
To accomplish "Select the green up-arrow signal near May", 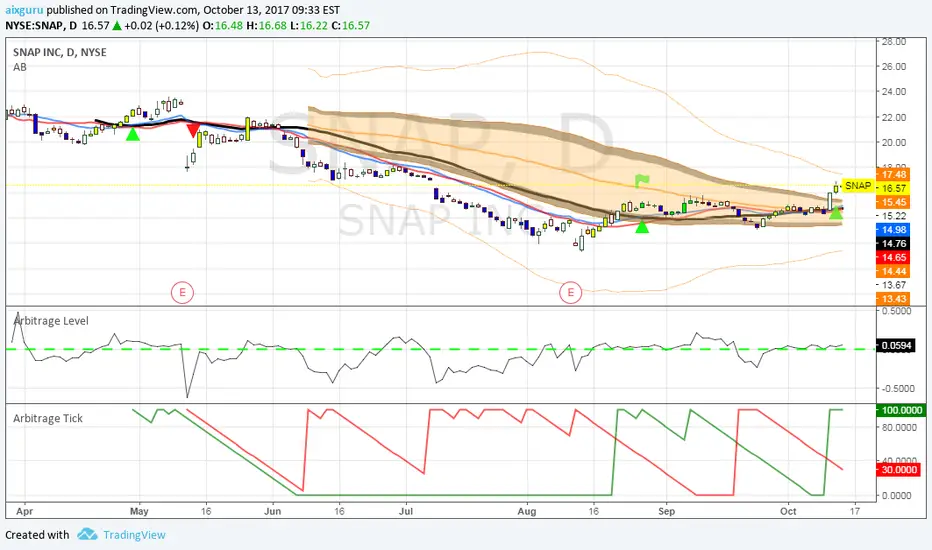I will tap(133, 134).
